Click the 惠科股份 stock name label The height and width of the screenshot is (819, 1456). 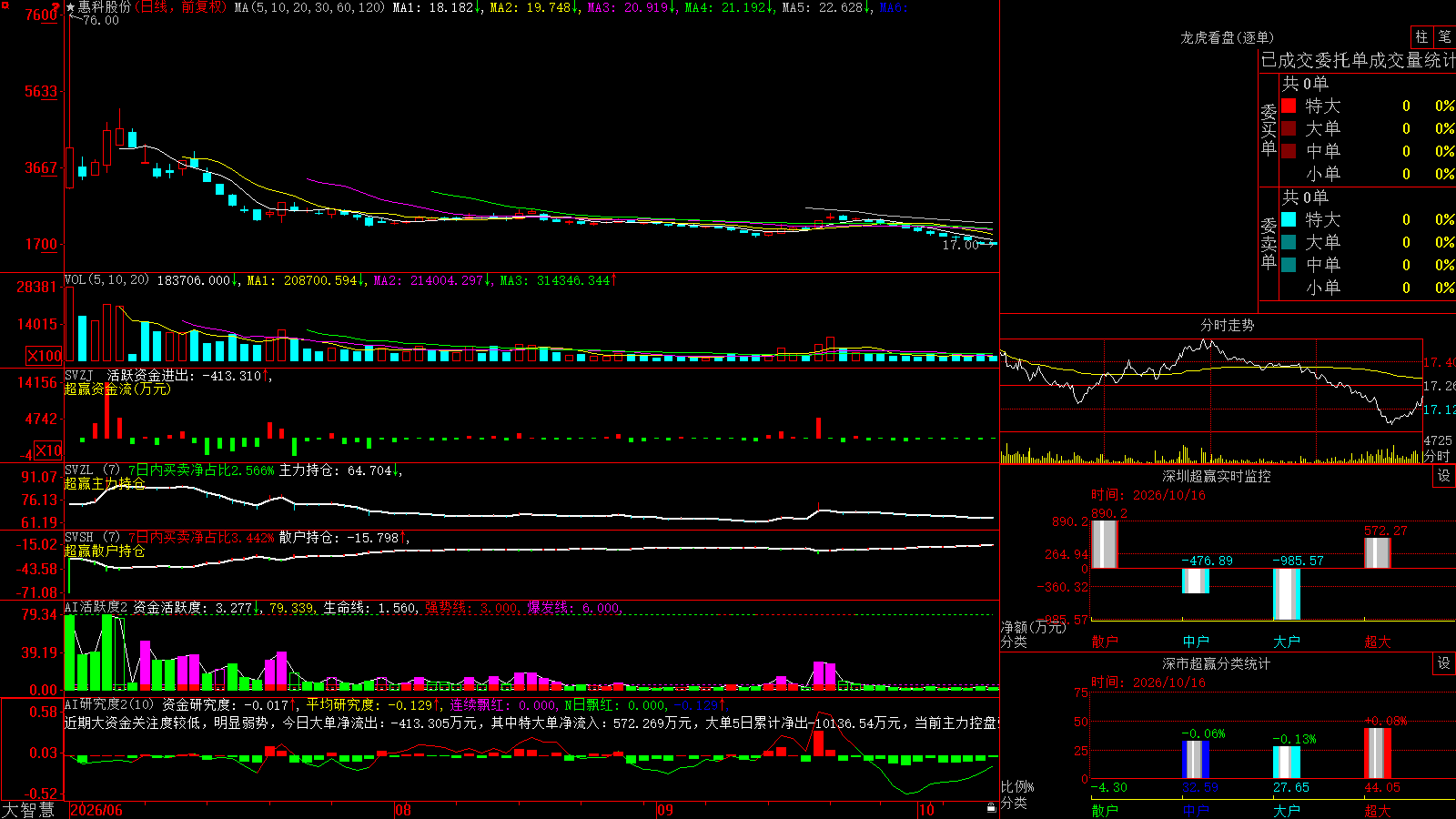tap(105, 7)
